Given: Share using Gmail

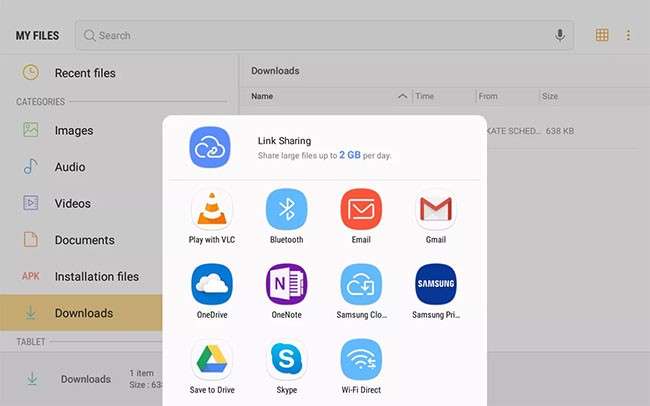Looking at the screenshot, I should pos(435,210).
